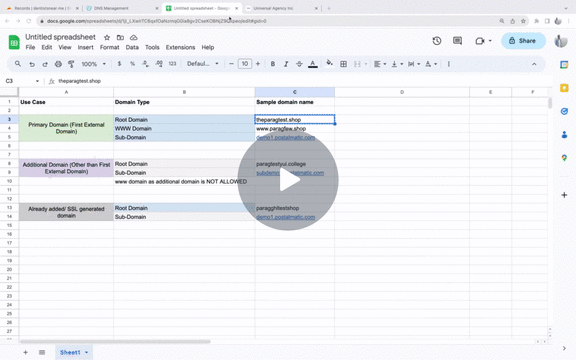This screenshot has width=576, height=360.
Task: Open the Insert menu
Action: 85,47
